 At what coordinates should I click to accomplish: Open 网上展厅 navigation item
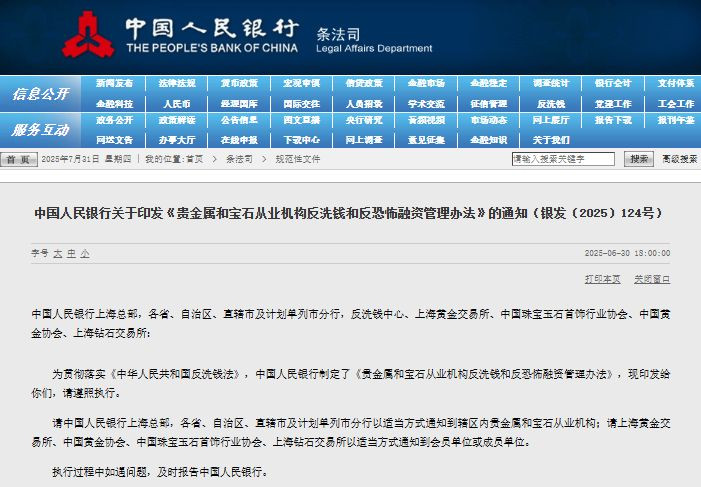[551, 120]
